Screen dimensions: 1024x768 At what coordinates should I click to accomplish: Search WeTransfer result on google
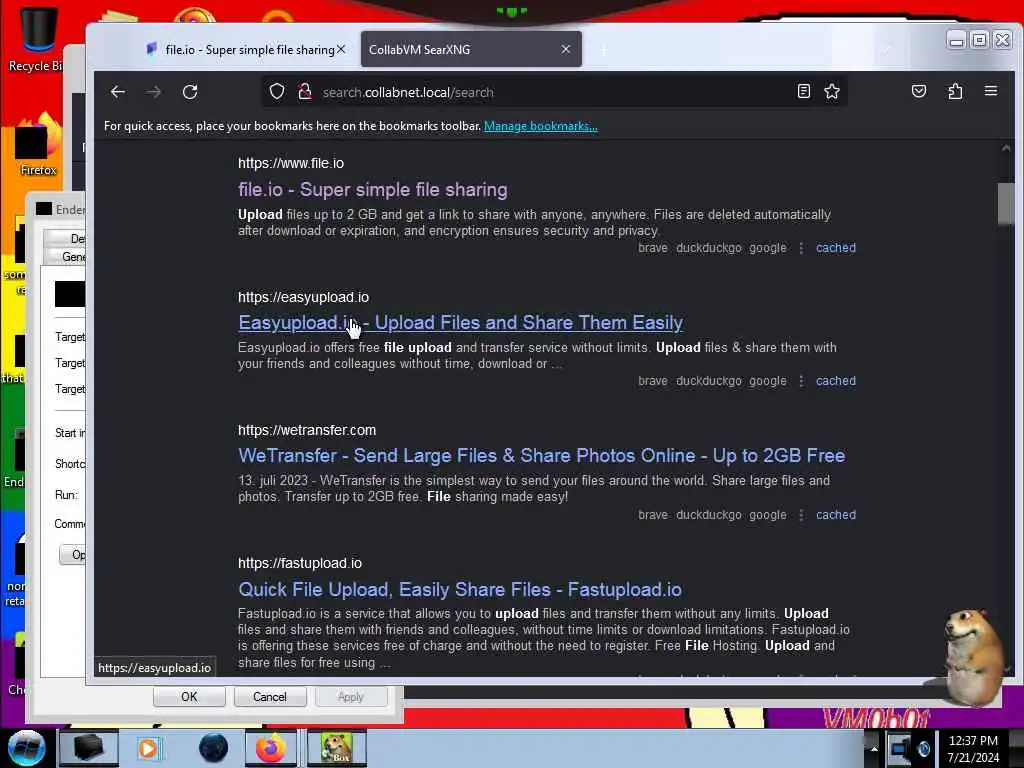(x=768, y=515)
